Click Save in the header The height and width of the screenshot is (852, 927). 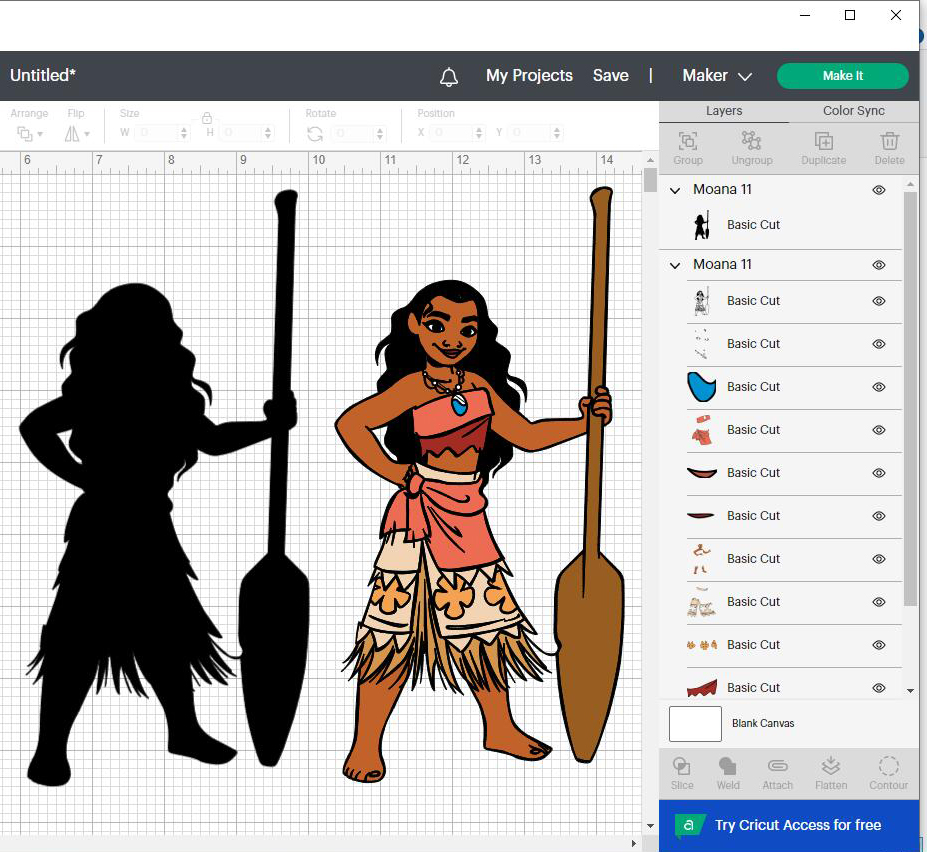[x=611, y=76]
